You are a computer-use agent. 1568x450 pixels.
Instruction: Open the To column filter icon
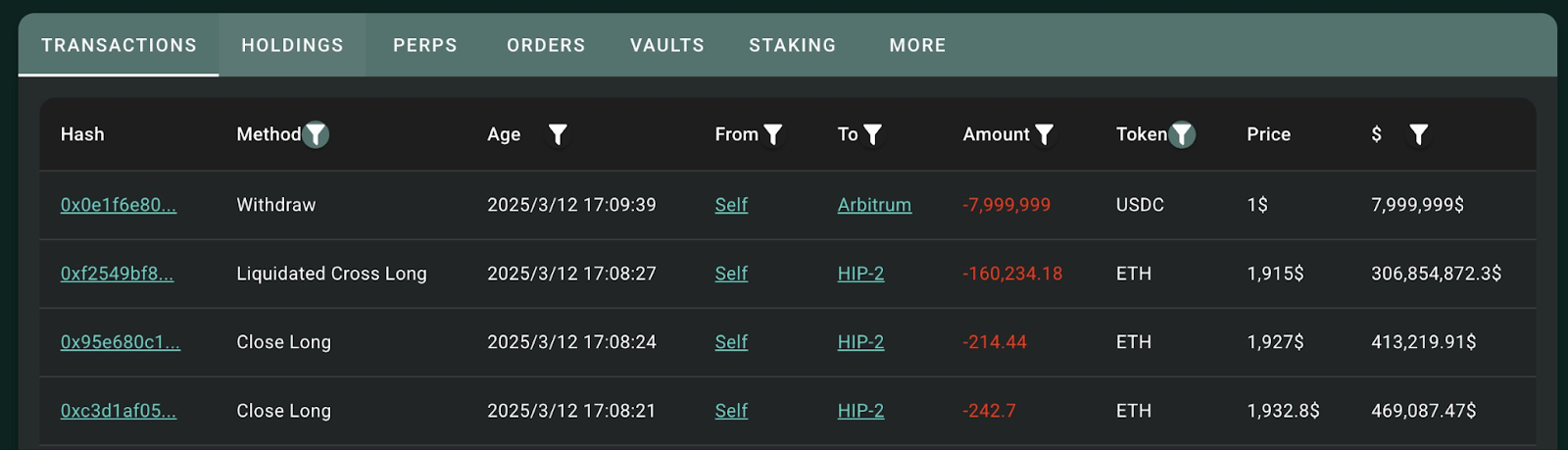[x=872, y=134]
